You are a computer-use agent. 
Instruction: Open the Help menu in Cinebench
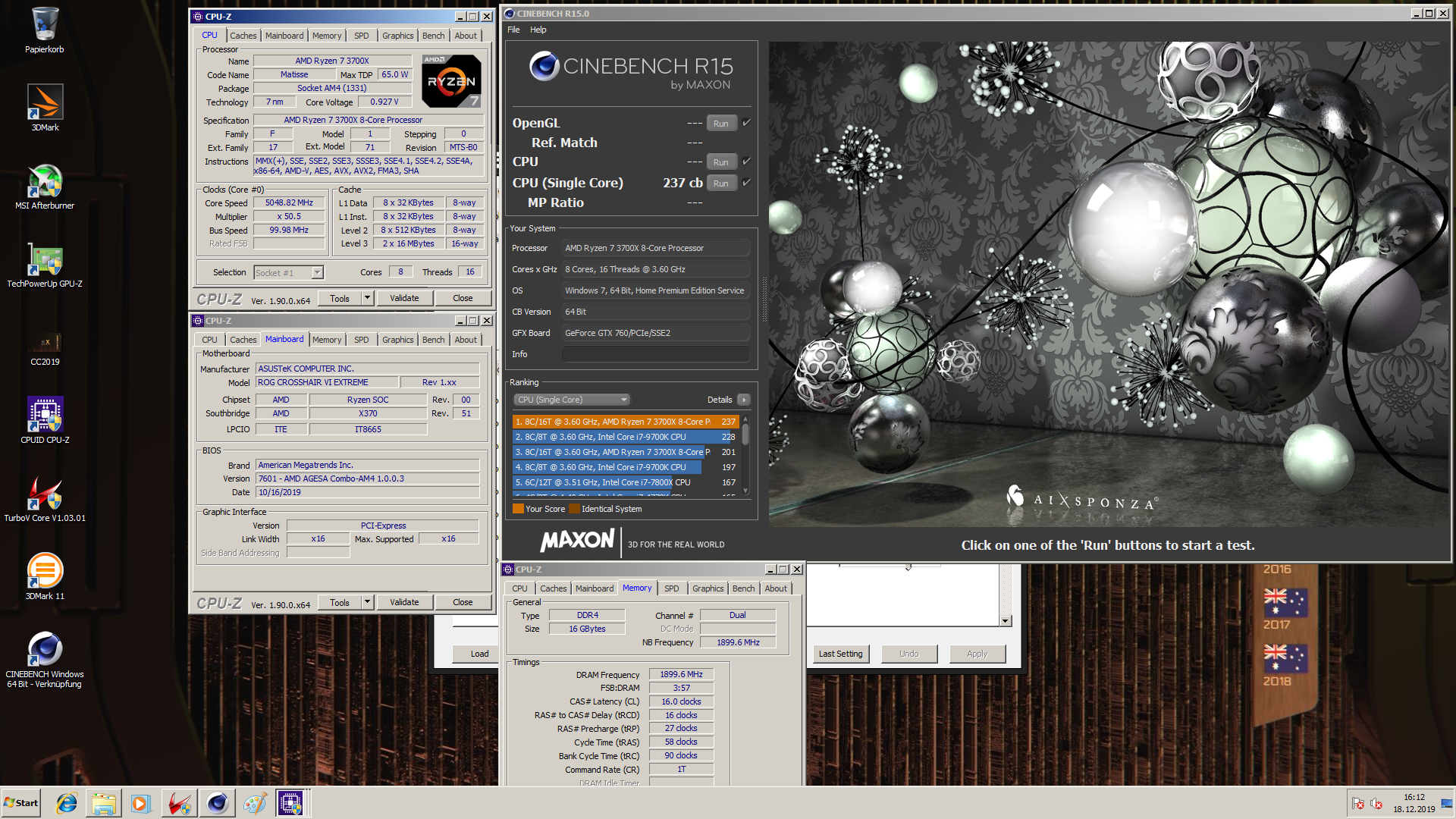(x=538, y=30)
